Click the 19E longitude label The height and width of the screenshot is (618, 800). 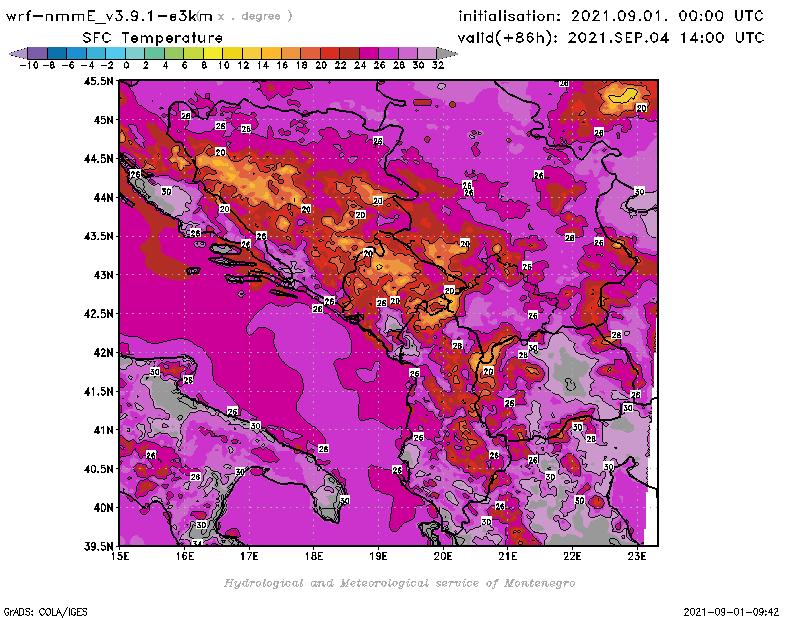(378, 556)
